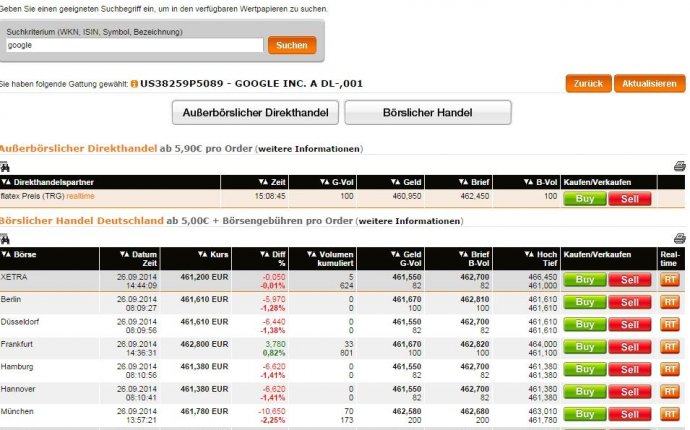The height and width of the screenshot is (430, 690).
Task: Click Buy in the München row
Action: 585,415
